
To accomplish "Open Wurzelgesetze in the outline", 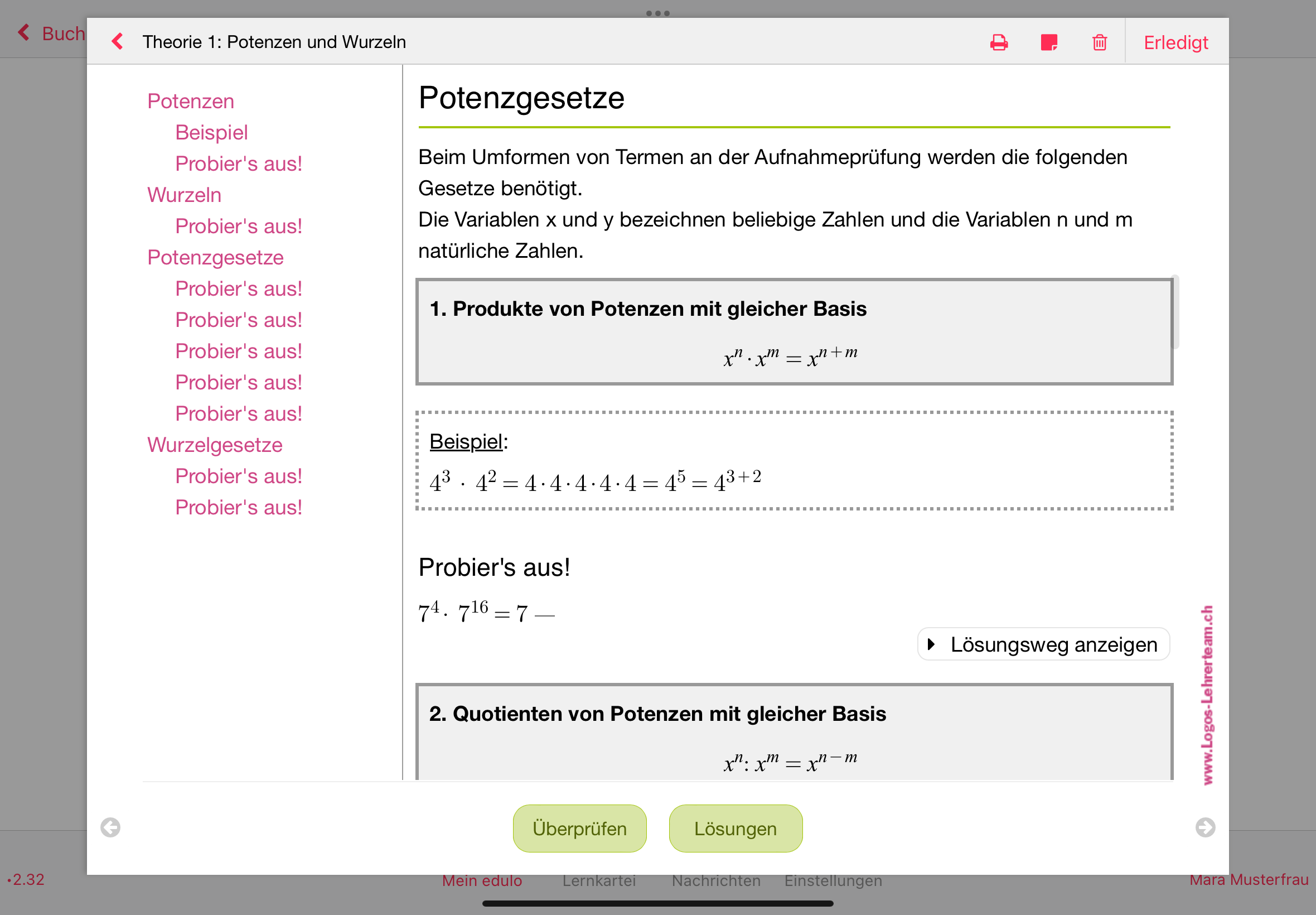I will click(x=215, y=445).
